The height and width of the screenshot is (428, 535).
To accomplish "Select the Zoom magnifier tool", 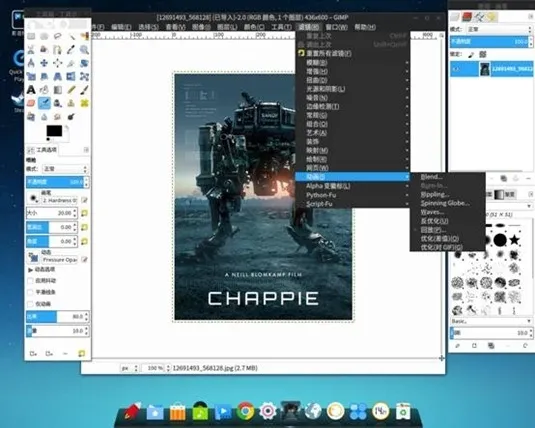I will (84, 49).
